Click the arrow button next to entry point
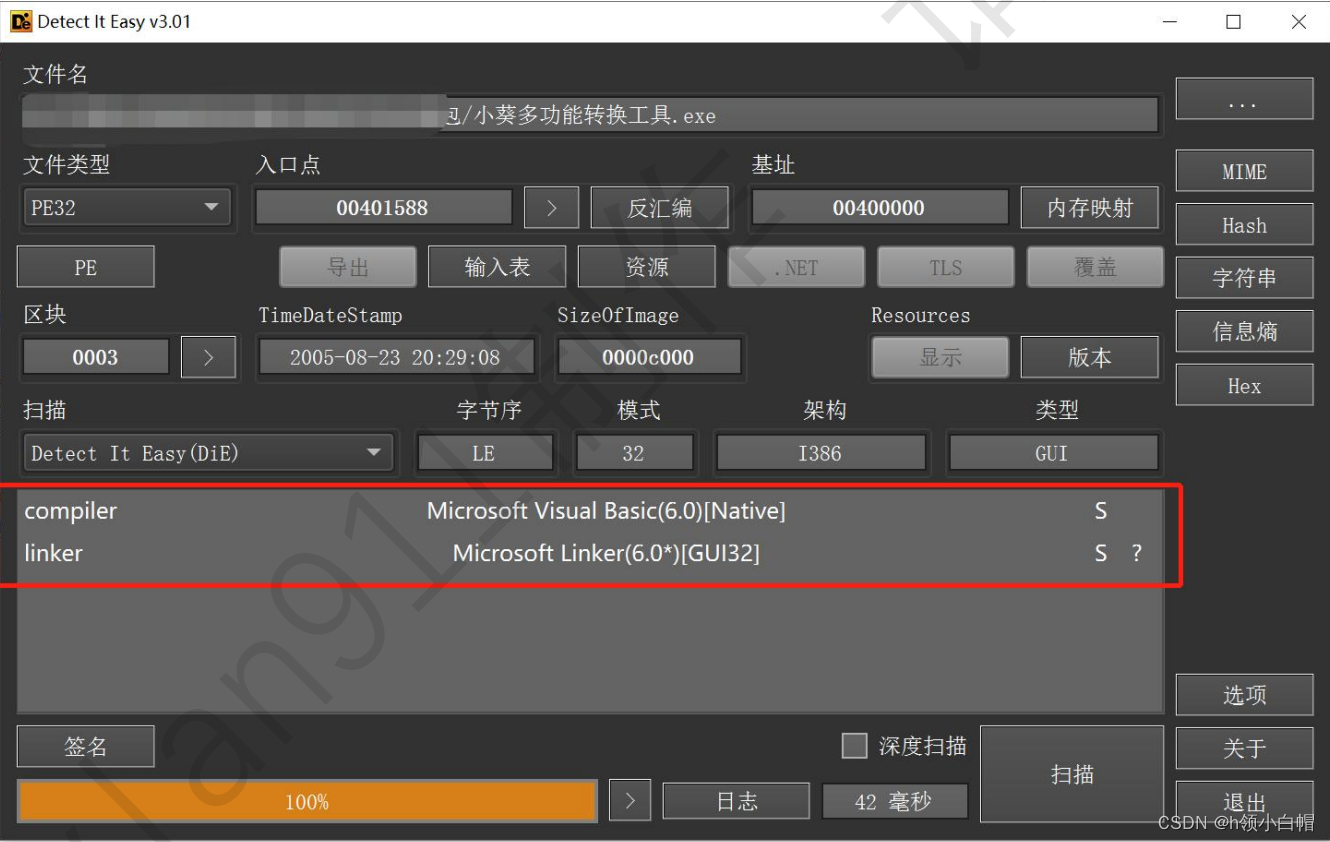The image size is (1330, 842). (551, 208)
